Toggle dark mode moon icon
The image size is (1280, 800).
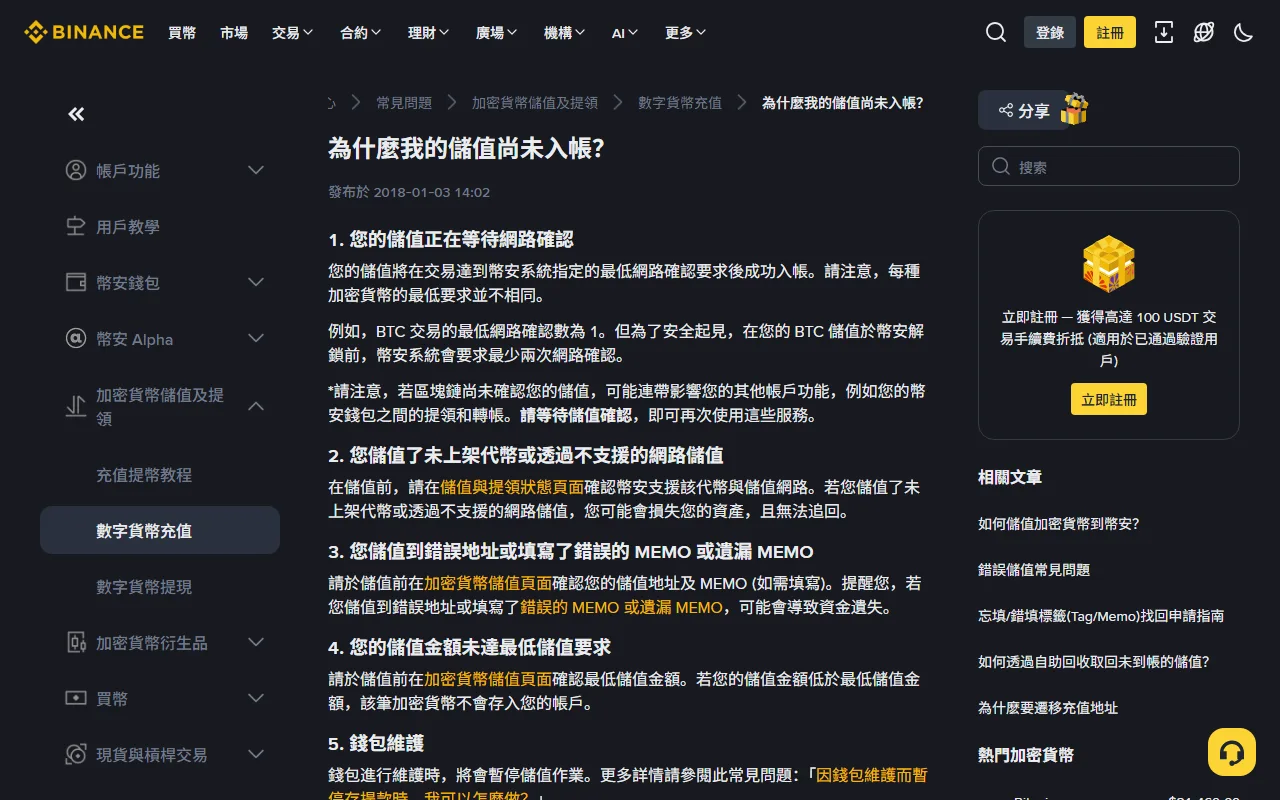click(1244, 32)
